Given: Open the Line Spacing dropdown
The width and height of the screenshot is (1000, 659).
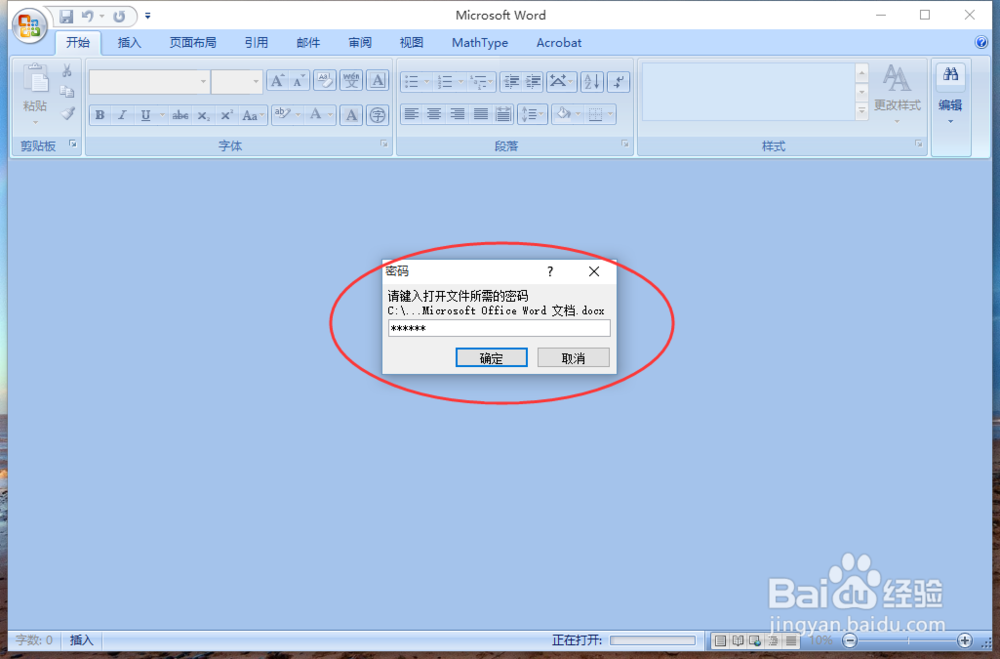Looking at the screenshot, I should 532,114.
